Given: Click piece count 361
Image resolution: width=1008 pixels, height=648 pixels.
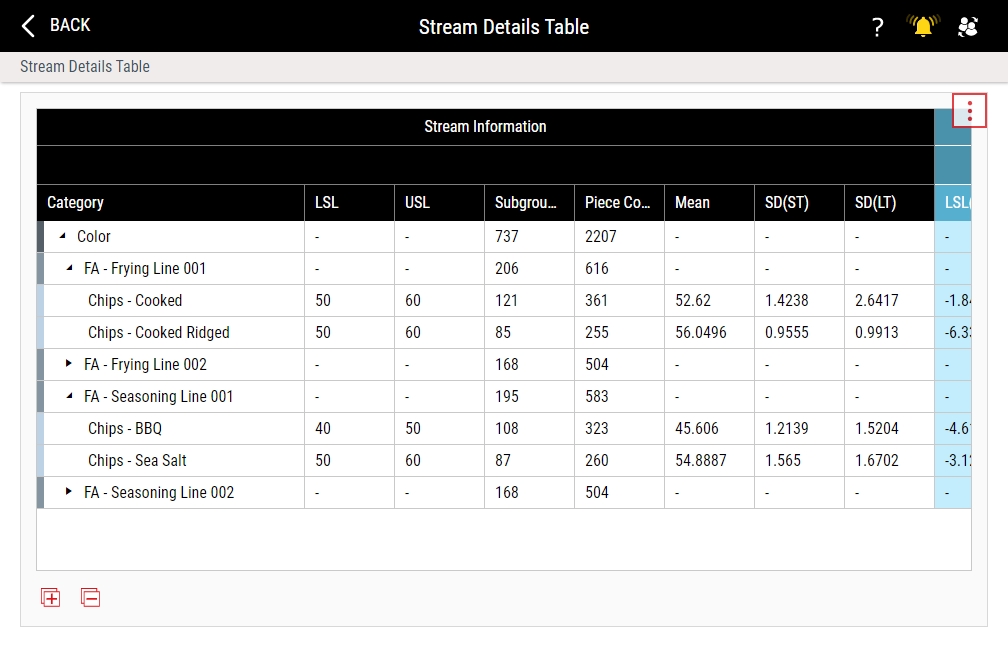Looking at the screenshot, I should (597, 300).
